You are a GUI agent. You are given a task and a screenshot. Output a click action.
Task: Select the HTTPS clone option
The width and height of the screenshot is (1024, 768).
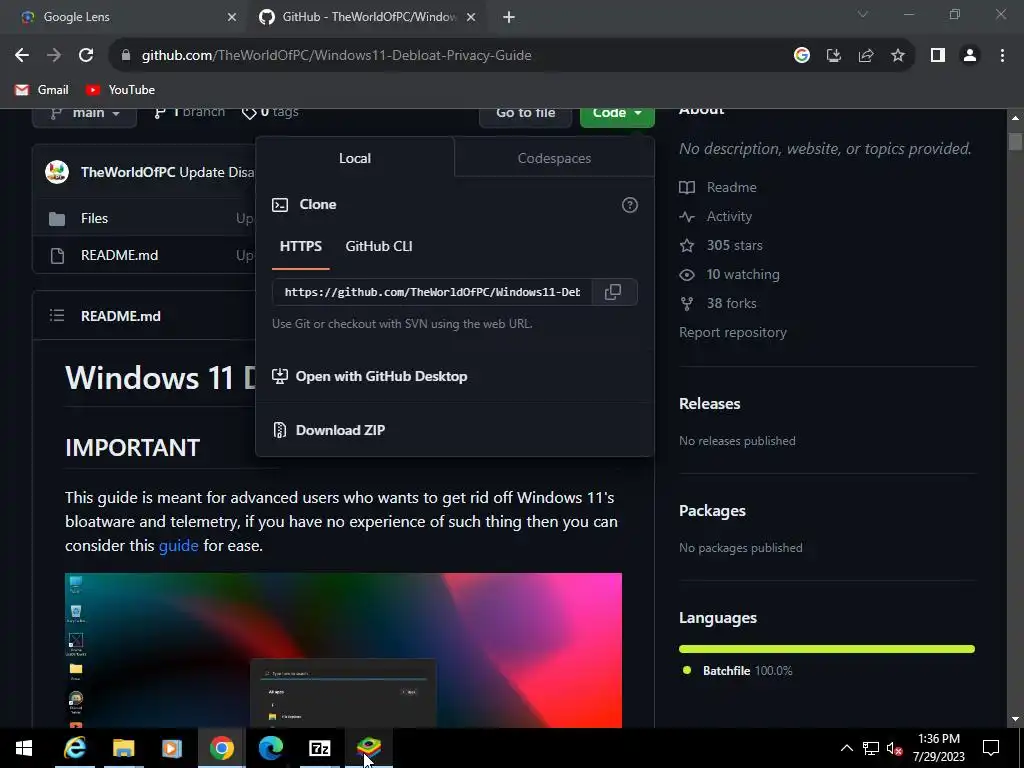300,246
